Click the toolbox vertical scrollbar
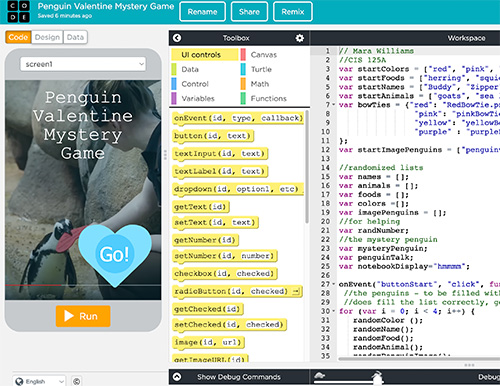The width and height of the screenshot is (500, 386). (x=307, y=167)
